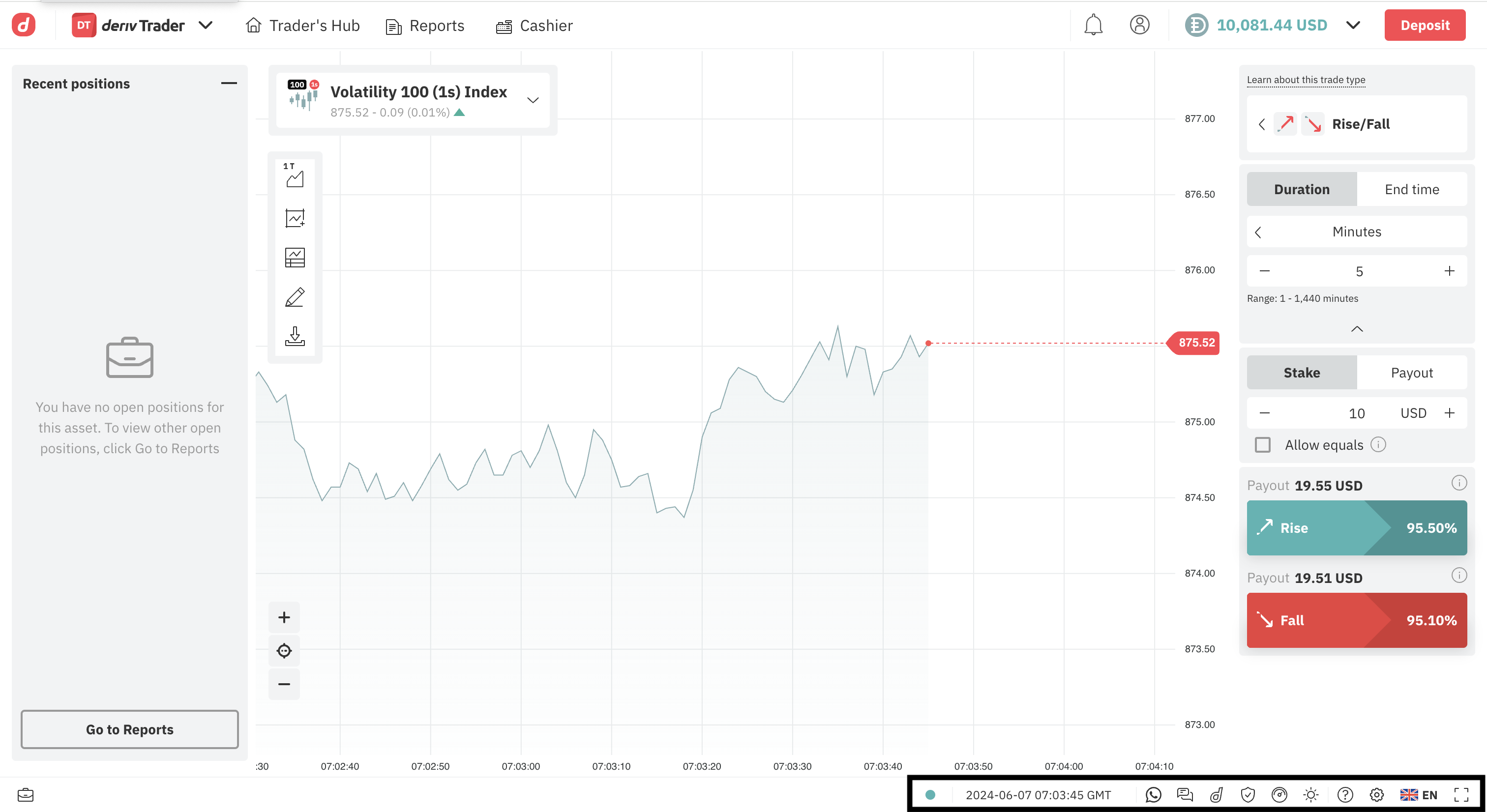Open notifications bell icon
This screenshot has width=1487, height=812.
point(1093,26)
